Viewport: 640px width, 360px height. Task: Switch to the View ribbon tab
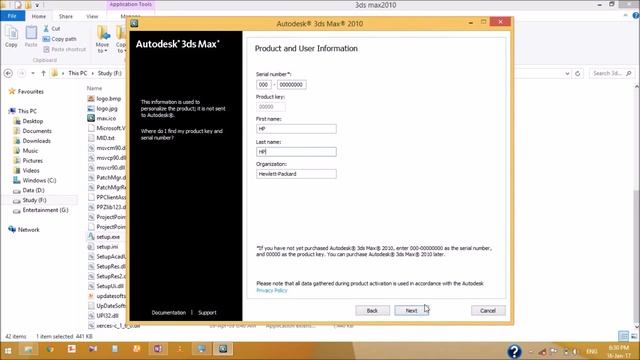92,16
